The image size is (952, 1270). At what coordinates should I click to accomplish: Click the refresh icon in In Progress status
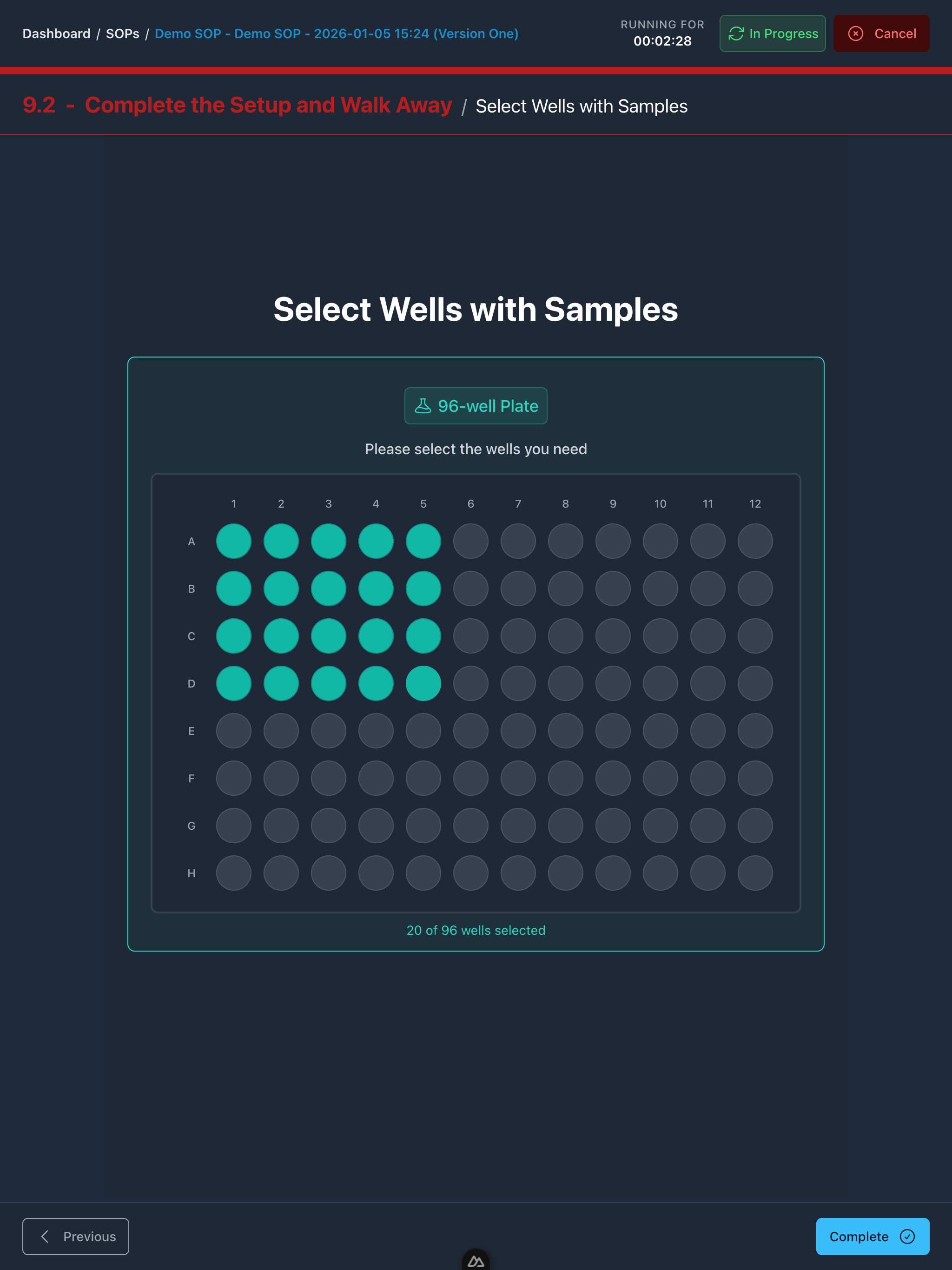tap(735, 34)
